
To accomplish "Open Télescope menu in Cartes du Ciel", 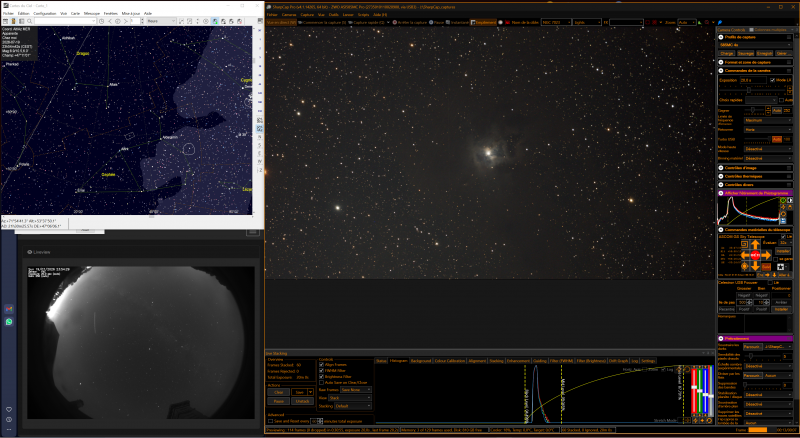I will (92, 13).
